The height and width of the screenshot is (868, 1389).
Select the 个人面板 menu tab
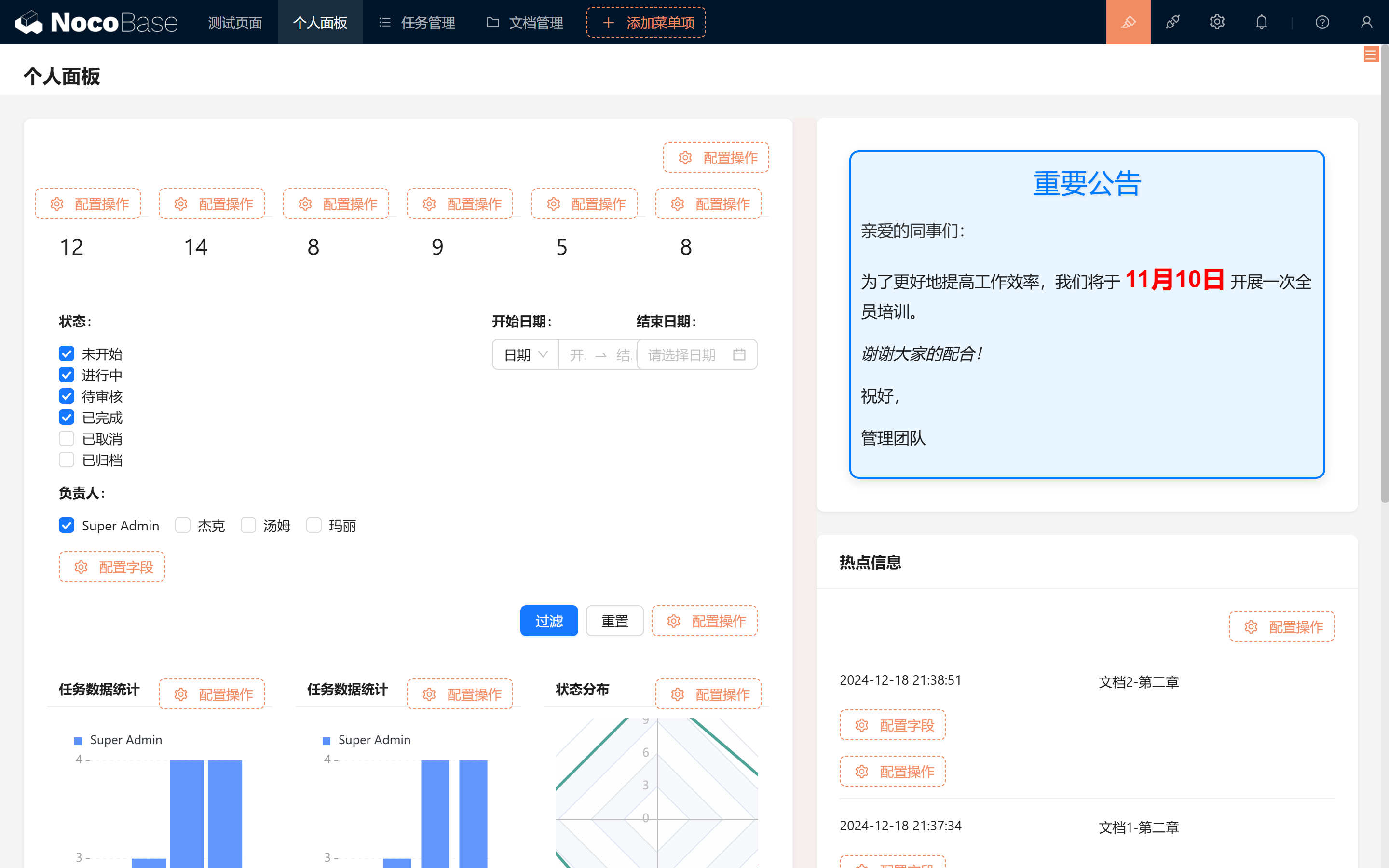tap(320, 22)
